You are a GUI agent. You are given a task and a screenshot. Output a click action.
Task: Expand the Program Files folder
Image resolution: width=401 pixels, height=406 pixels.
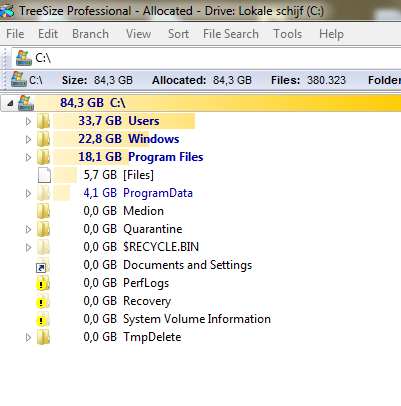click(28, 157)
